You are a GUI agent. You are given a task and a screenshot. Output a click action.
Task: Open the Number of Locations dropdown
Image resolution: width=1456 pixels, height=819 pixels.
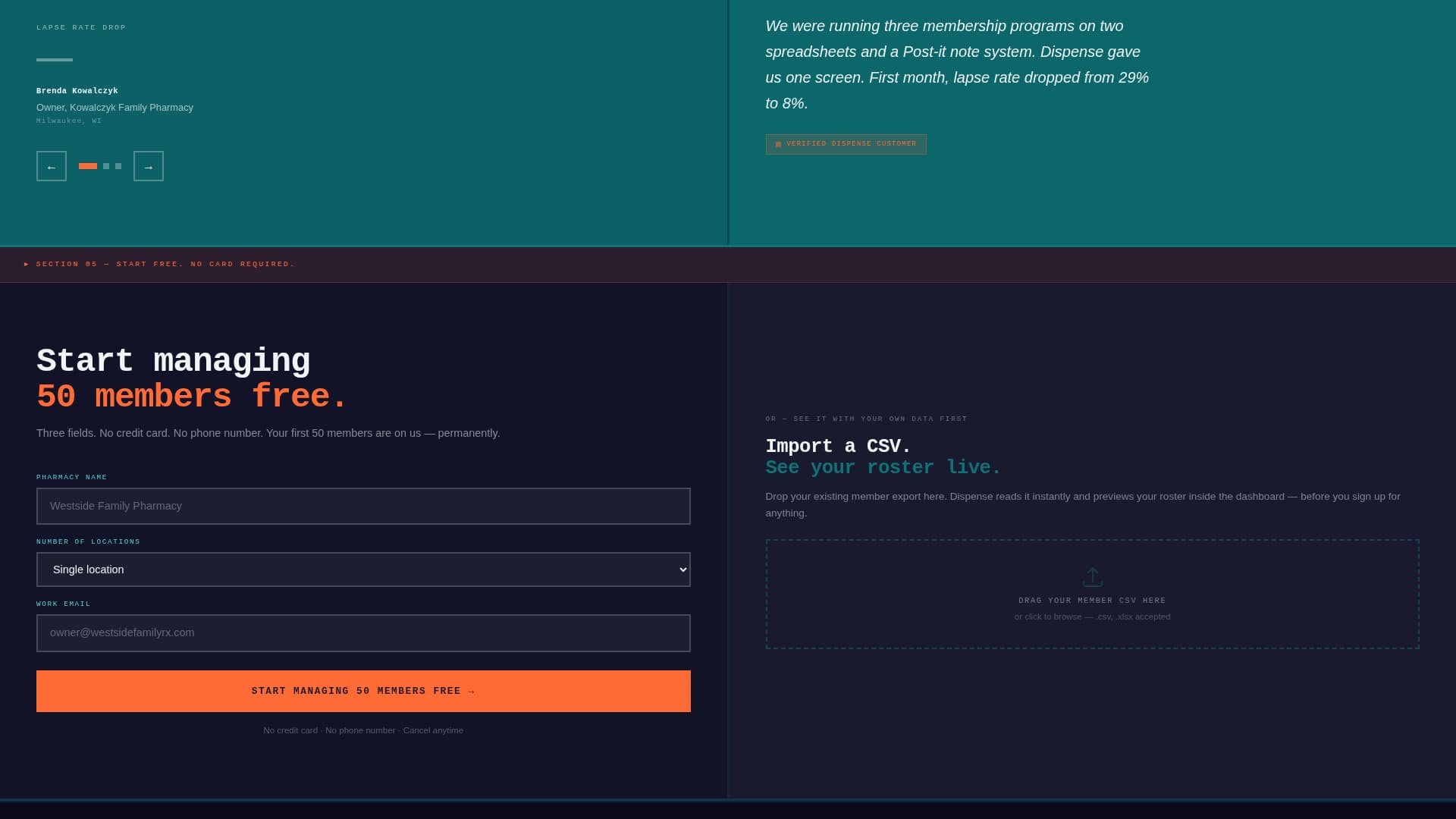click(x=363, y=570)
